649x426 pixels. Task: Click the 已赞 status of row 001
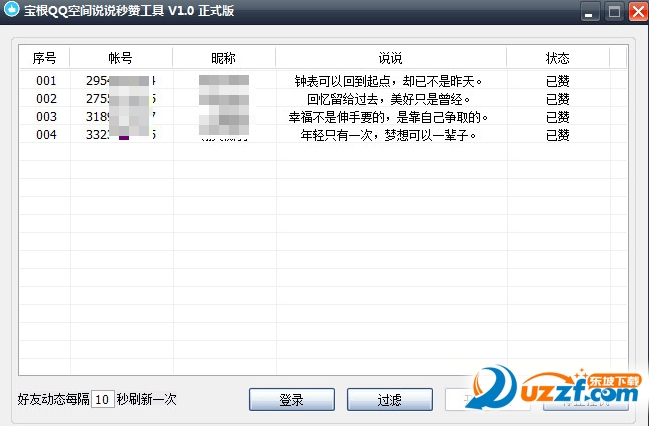pos(558,81)
